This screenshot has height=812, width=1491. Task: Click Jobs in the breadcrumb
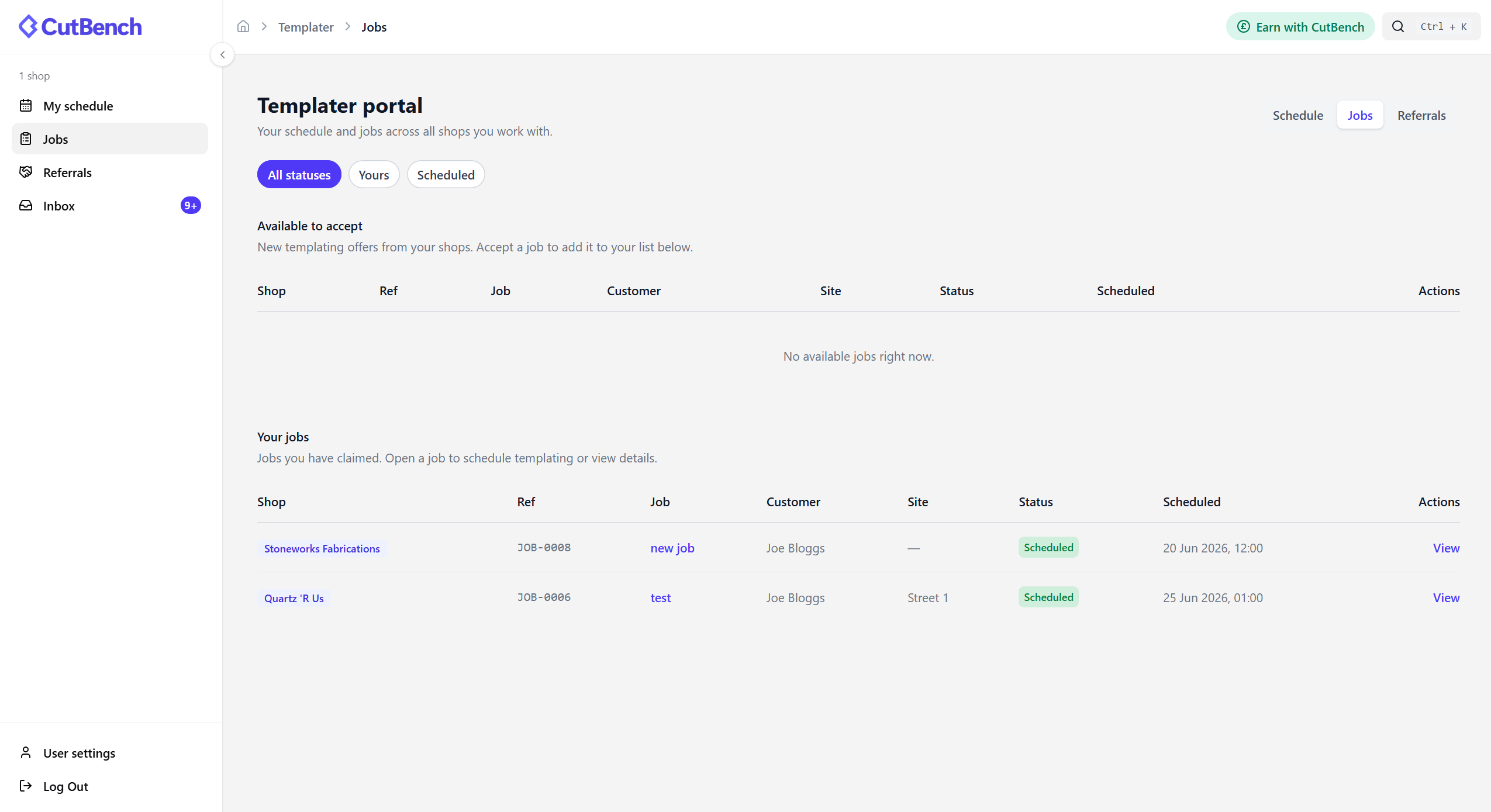point(374,27)
